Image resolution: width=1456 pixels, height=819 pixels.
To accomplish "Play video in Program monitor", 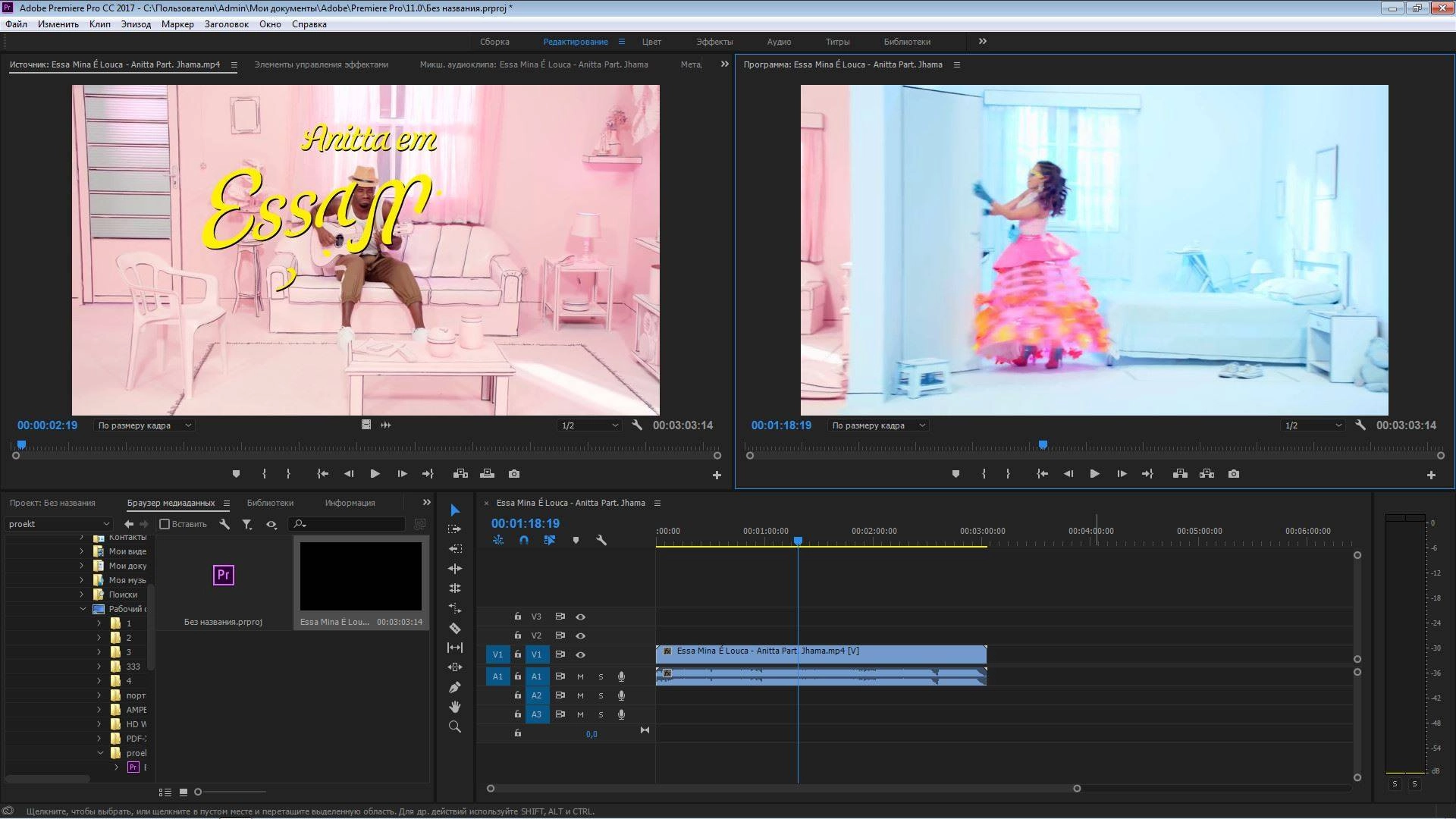I will pyautogui.click(x=1095, y=474).
